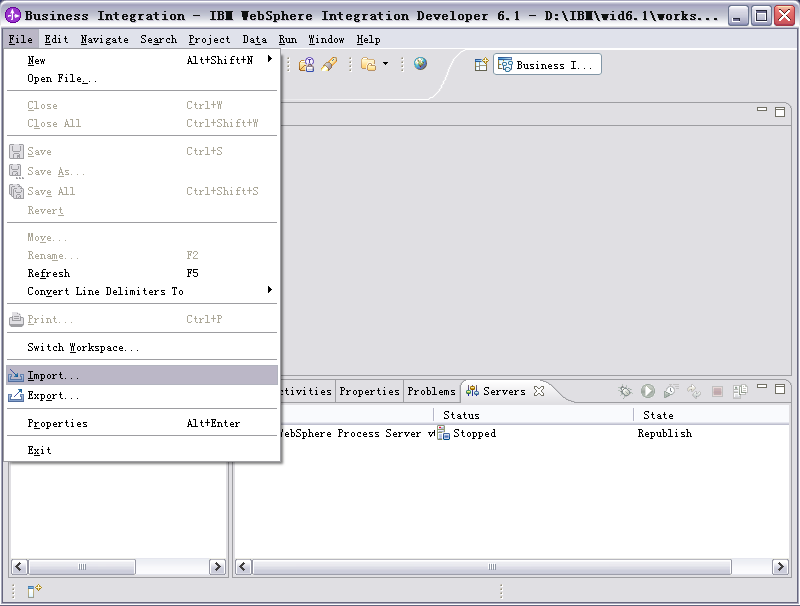This screenshot has height=606, width=800.
Task: Click the left panel horizontal scrollbar thumb
Action: click(x=82, y=567)
